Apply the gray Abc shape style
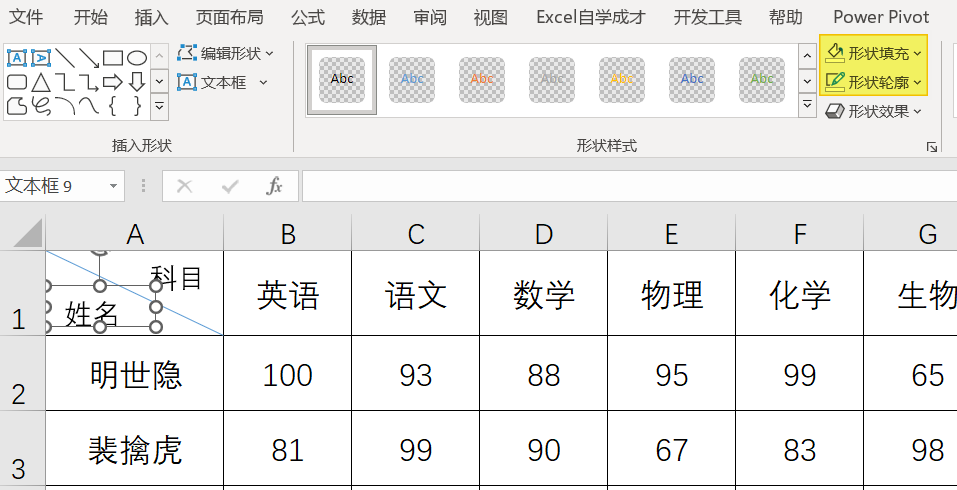 552,79
